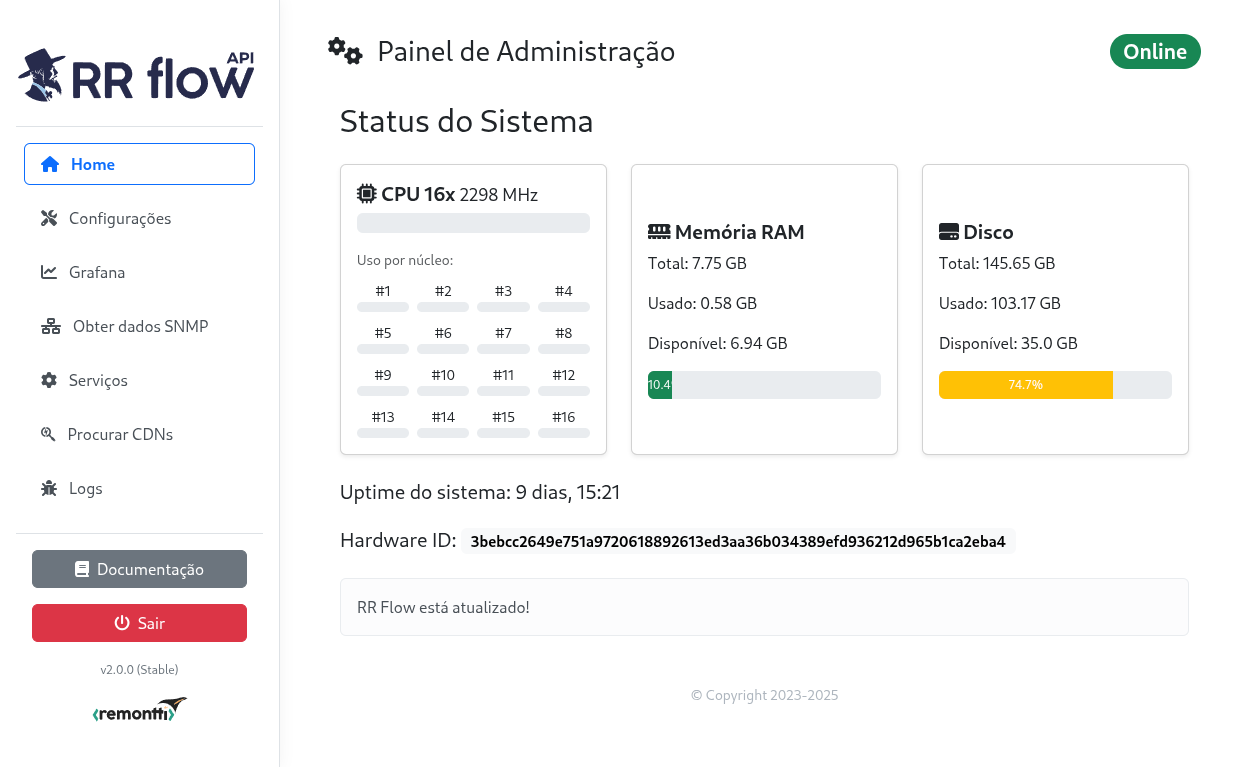Click the magnifier icon for Procurar CDNs
This screenshot has width=1249, height=767.
tap(48, 434)
